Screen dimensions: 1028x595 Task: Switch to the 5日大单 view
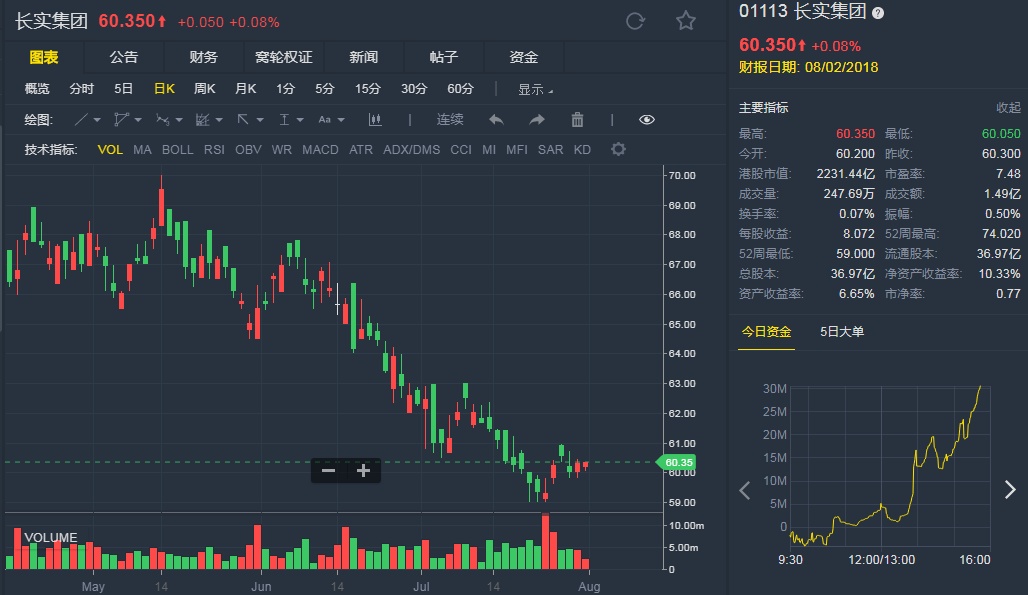842,332
